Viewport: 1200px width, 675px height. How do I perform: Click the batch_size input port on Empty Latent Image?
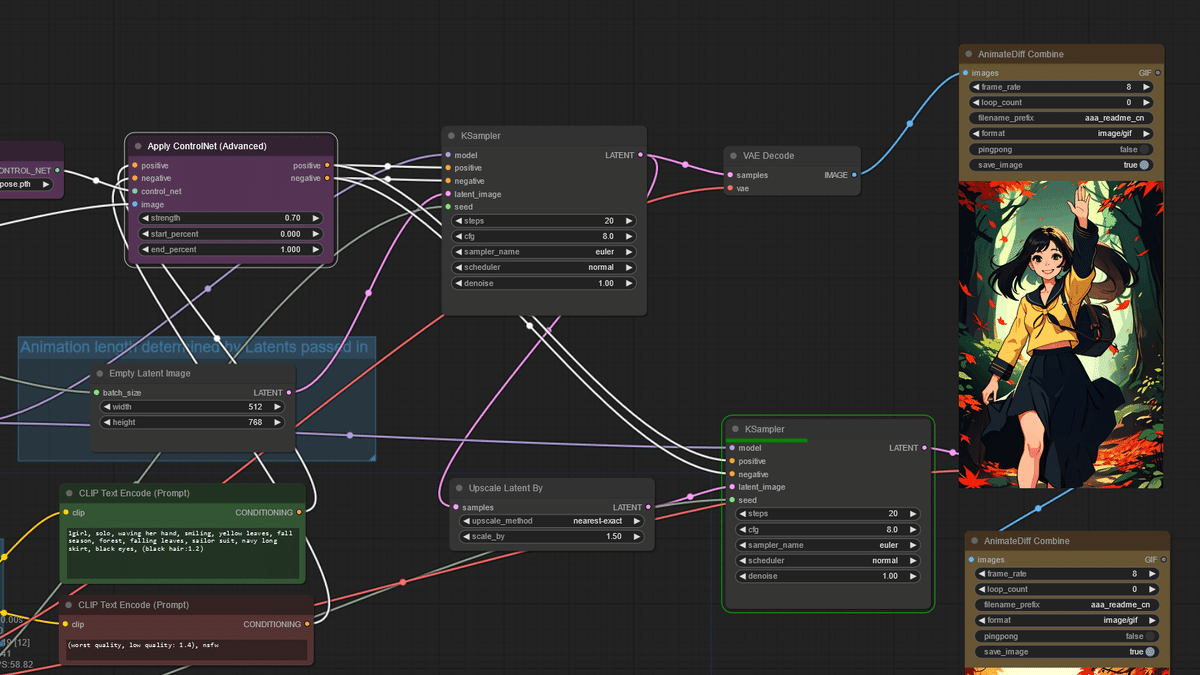[97, 393]
